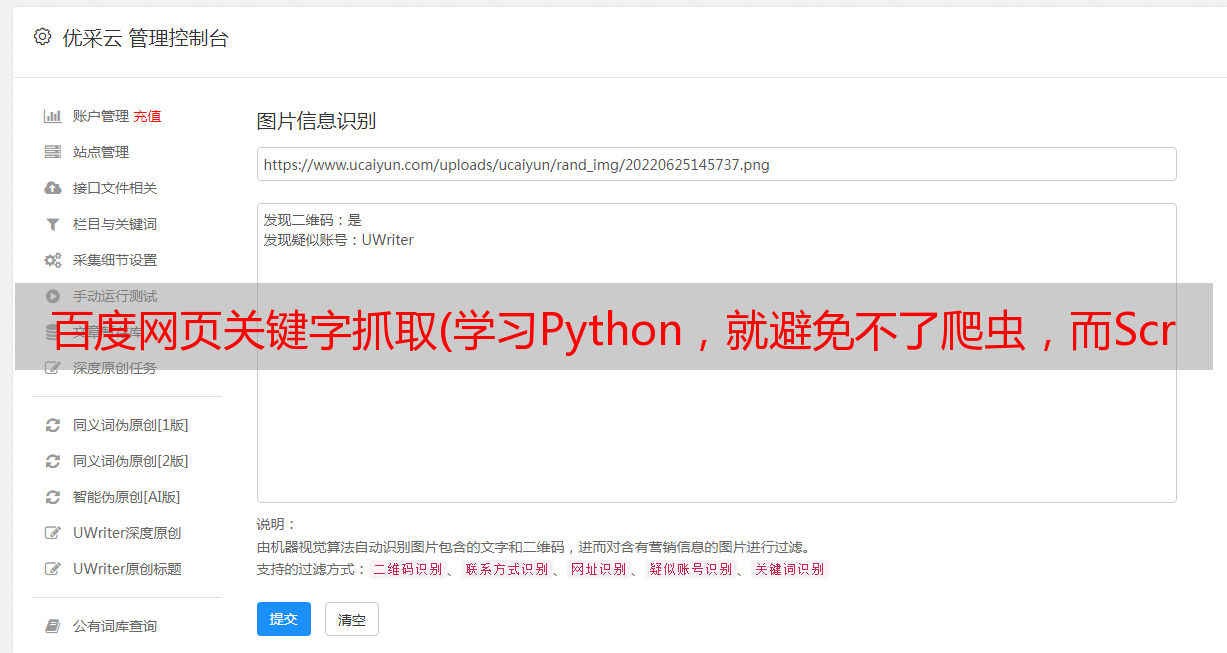Open 公有词库查询 page
This screenshot has width=1227, height=653.
coord(115,626)
